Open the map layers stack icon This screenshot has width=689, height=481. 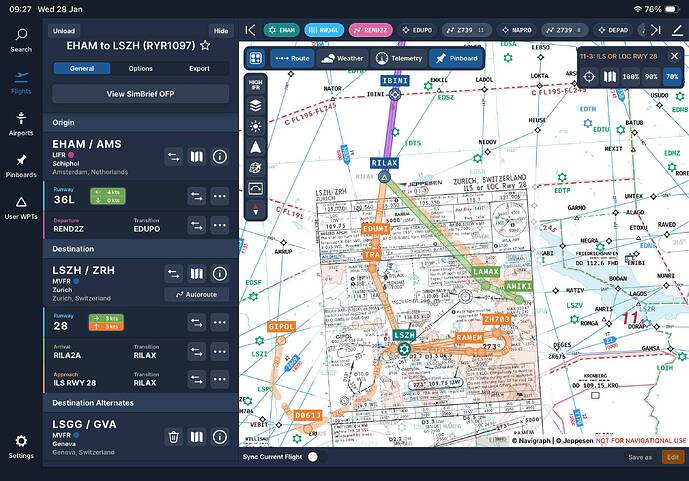pos(255,105)
